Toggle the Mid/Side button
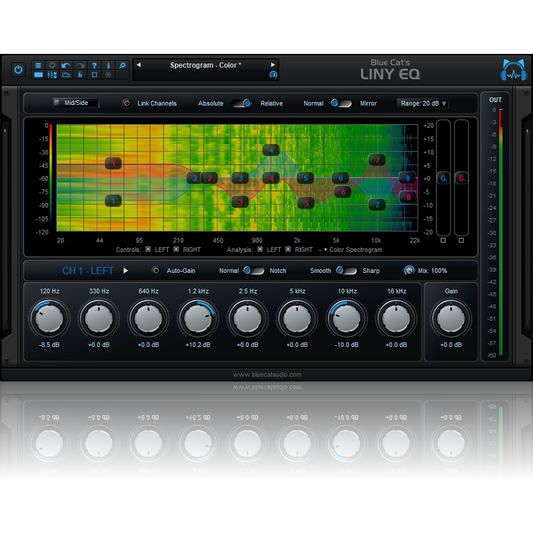 [x=76, y=103]
